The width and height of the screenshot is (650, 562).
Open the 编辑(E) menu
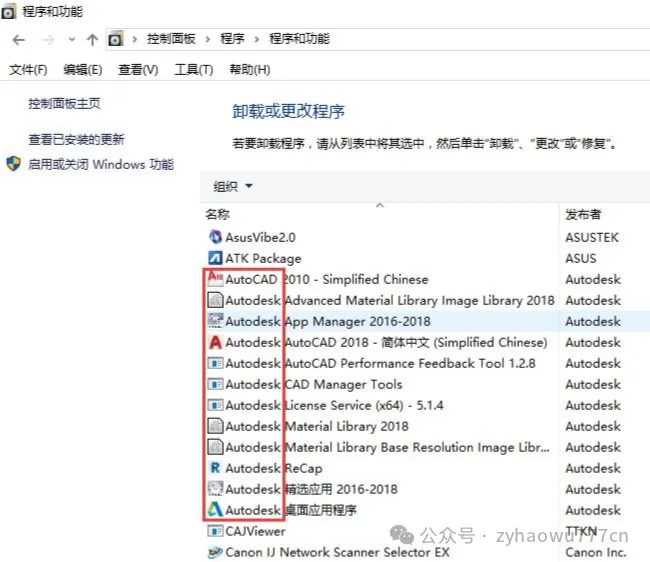click(82, 70)
